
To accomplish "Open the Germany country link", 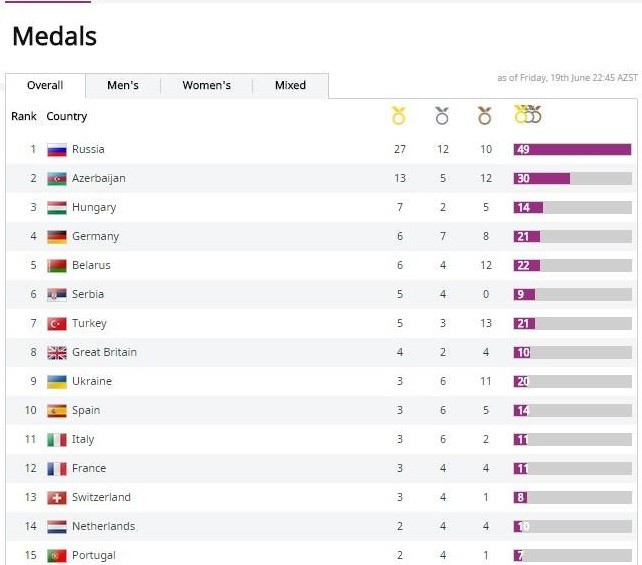I will 95,237.
